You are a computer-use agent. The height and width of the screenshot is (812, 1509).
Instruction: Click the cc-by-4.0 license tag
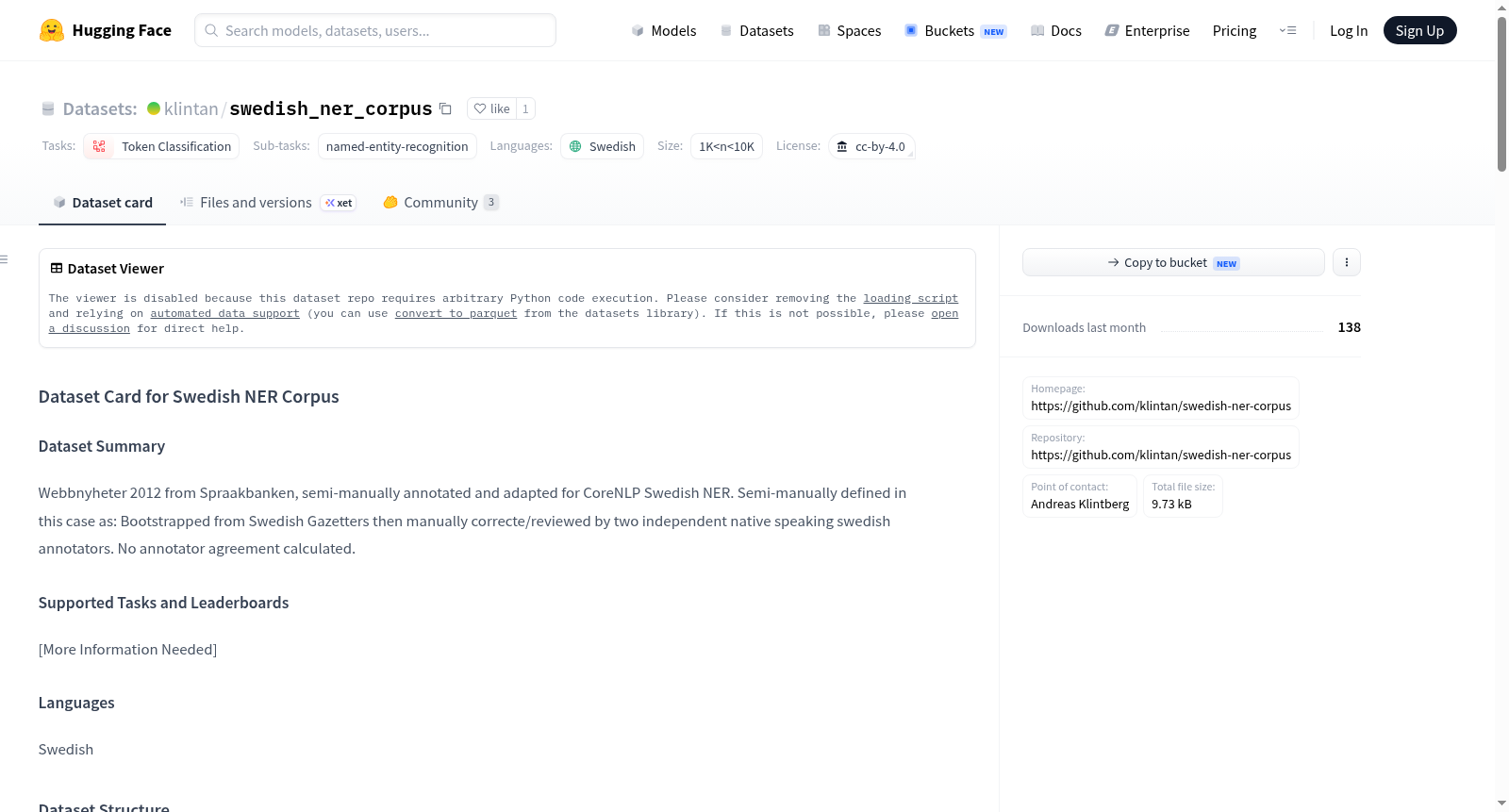point(871,146)
